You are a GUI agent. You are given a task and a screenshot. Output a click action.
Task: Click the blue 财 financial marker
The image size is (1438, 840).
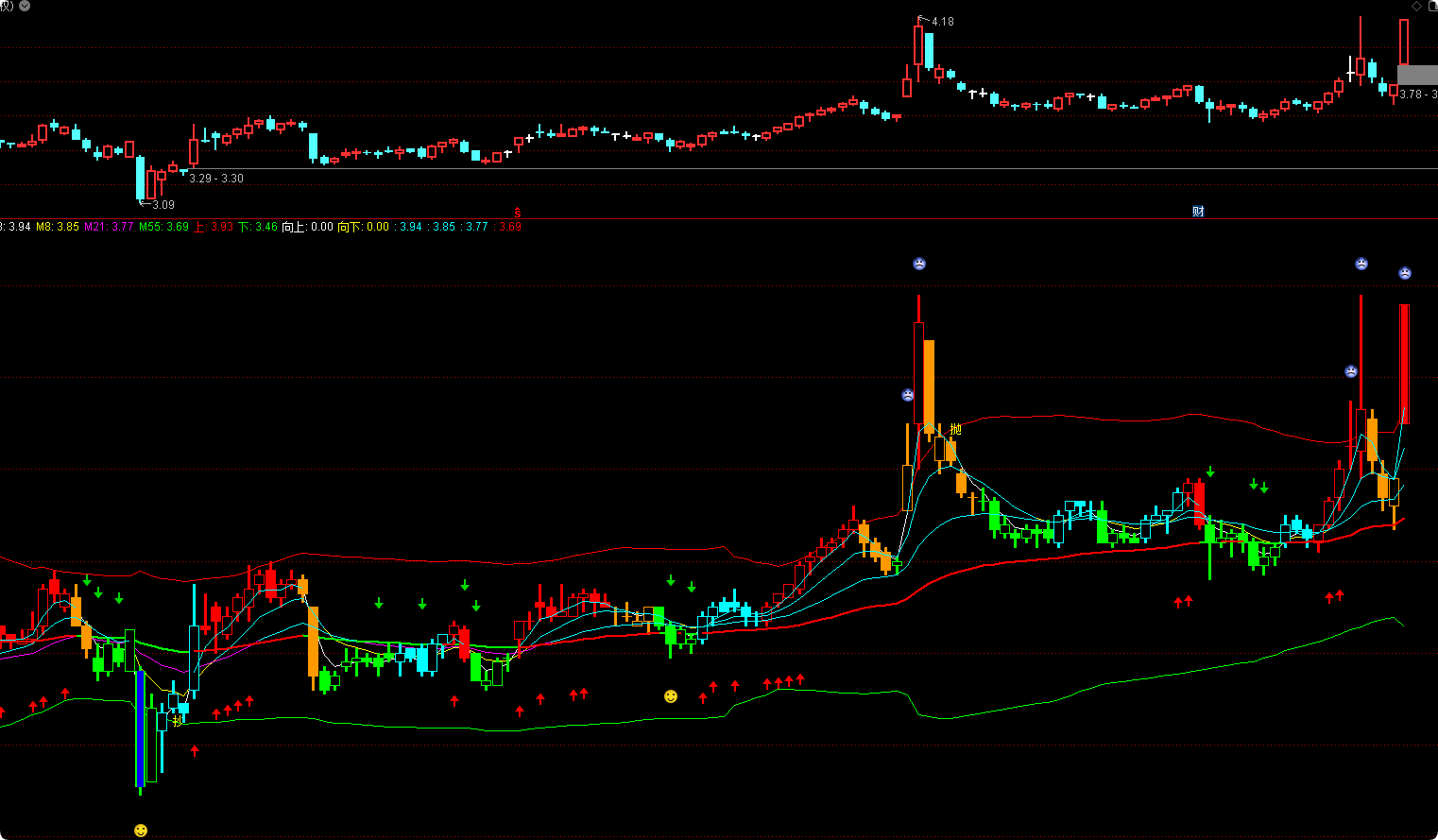pos(1198,212)
